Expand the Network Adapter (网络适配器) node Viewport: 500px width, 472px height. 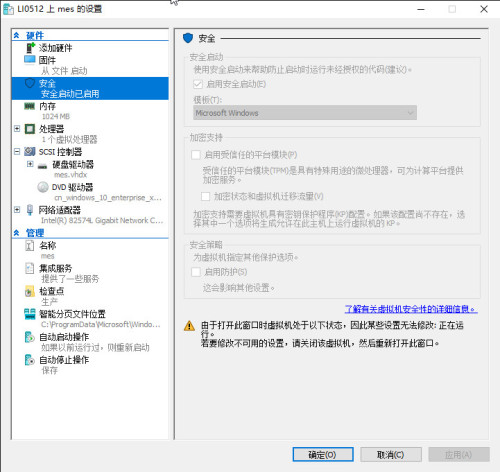17,210
